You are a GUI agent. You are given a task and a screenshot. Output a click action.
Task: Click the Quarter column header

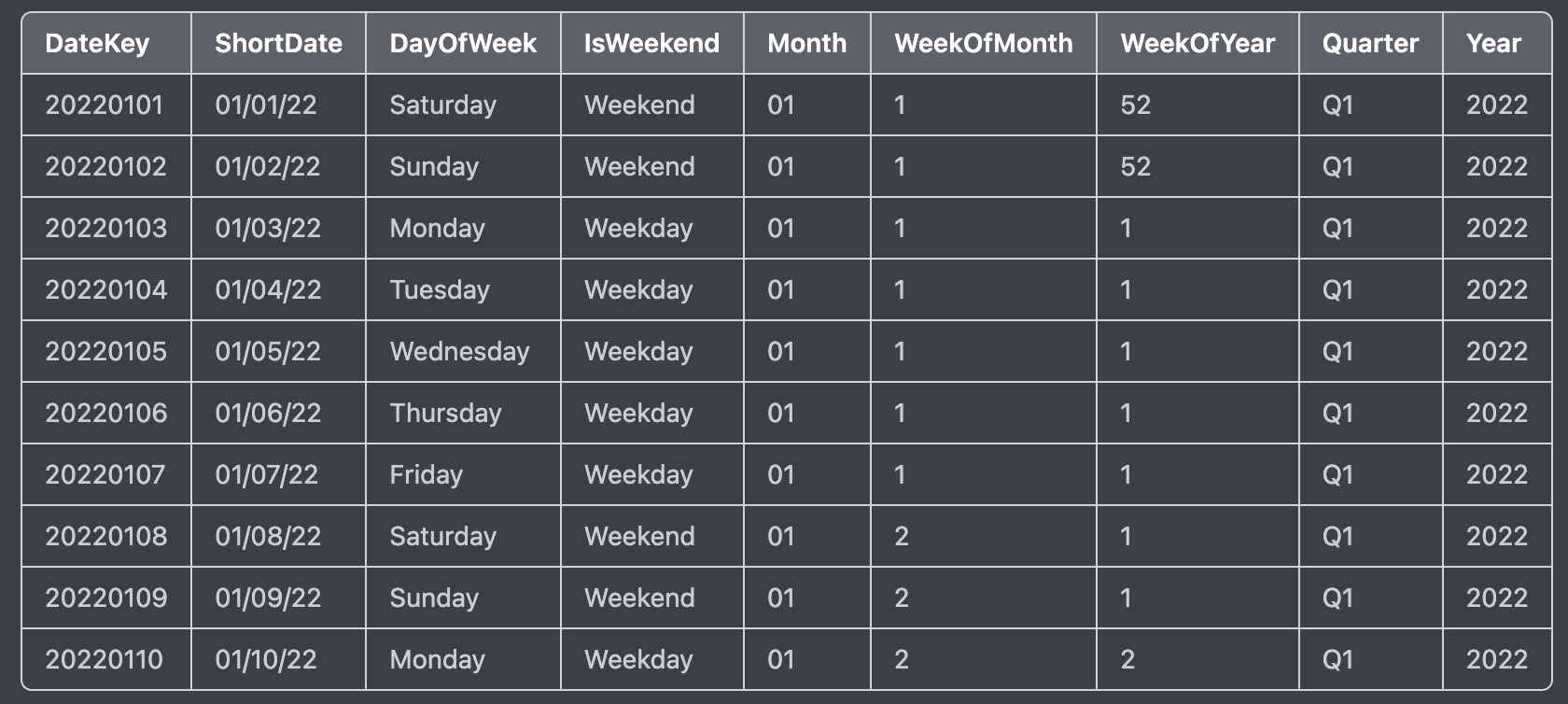[x=1369, y=43]
